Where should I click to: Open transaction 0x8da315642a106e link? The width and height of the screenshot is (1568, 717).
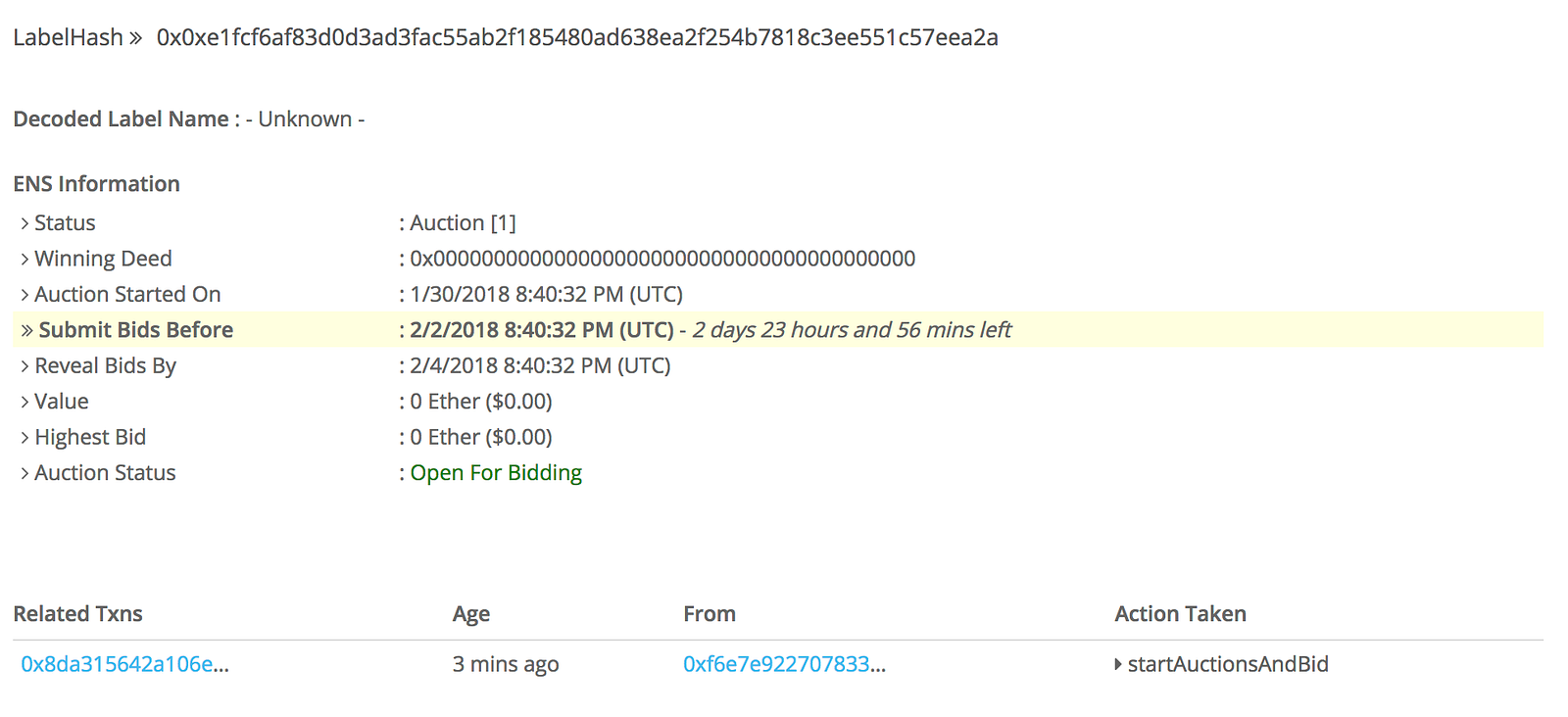(124, 664)
